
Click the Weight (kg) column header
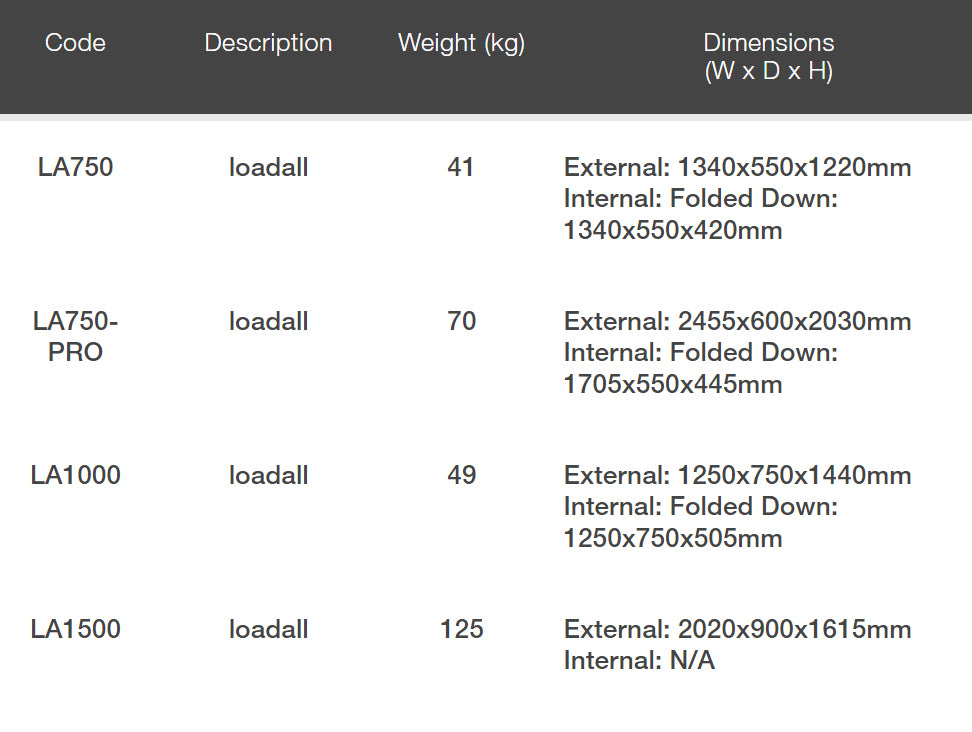coord(461,43)
